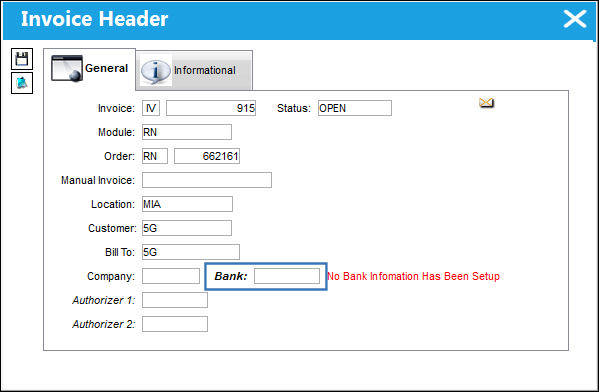599x392 pixels.
Task: Click the 'Invoice:' label
Action: pos(116,108)
